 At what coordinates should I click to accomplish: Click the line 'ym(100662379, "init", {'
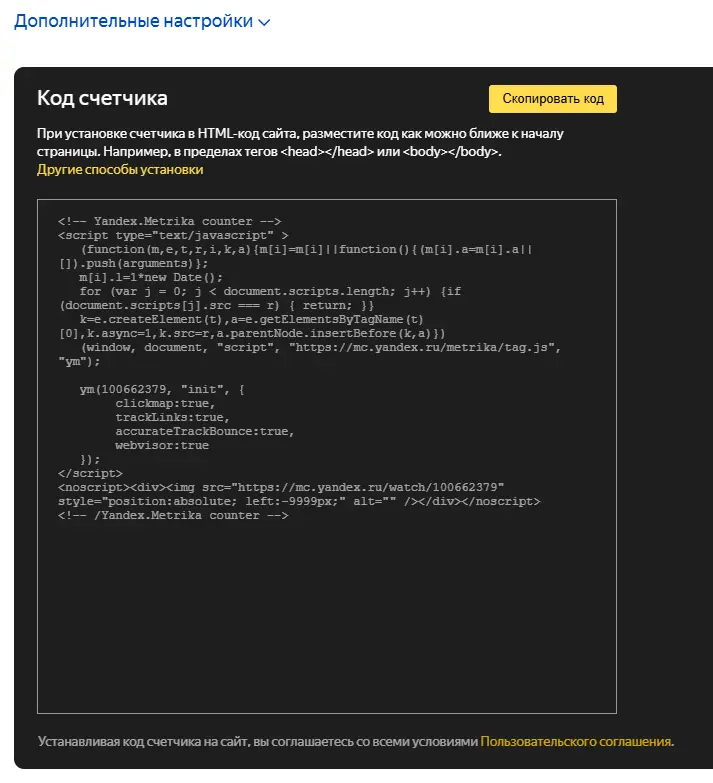click(162, 390)
